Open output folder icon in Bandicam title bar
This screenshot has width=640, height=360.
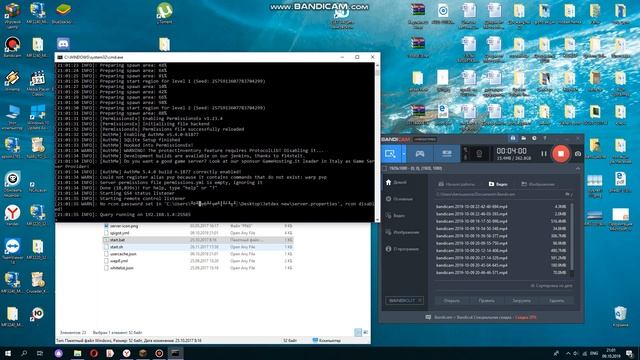(x=523, y=139)
